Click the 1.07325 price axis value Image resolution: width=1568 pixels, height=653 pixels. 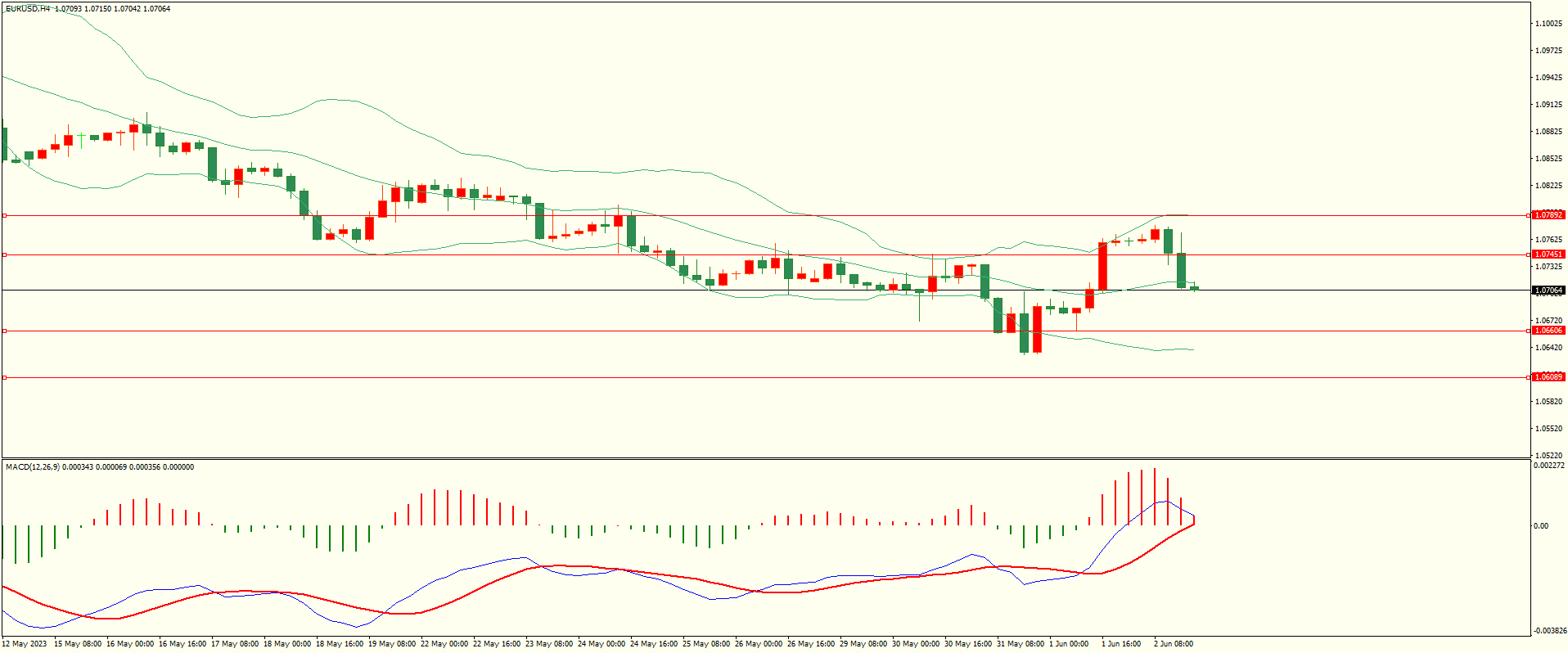1548,267
